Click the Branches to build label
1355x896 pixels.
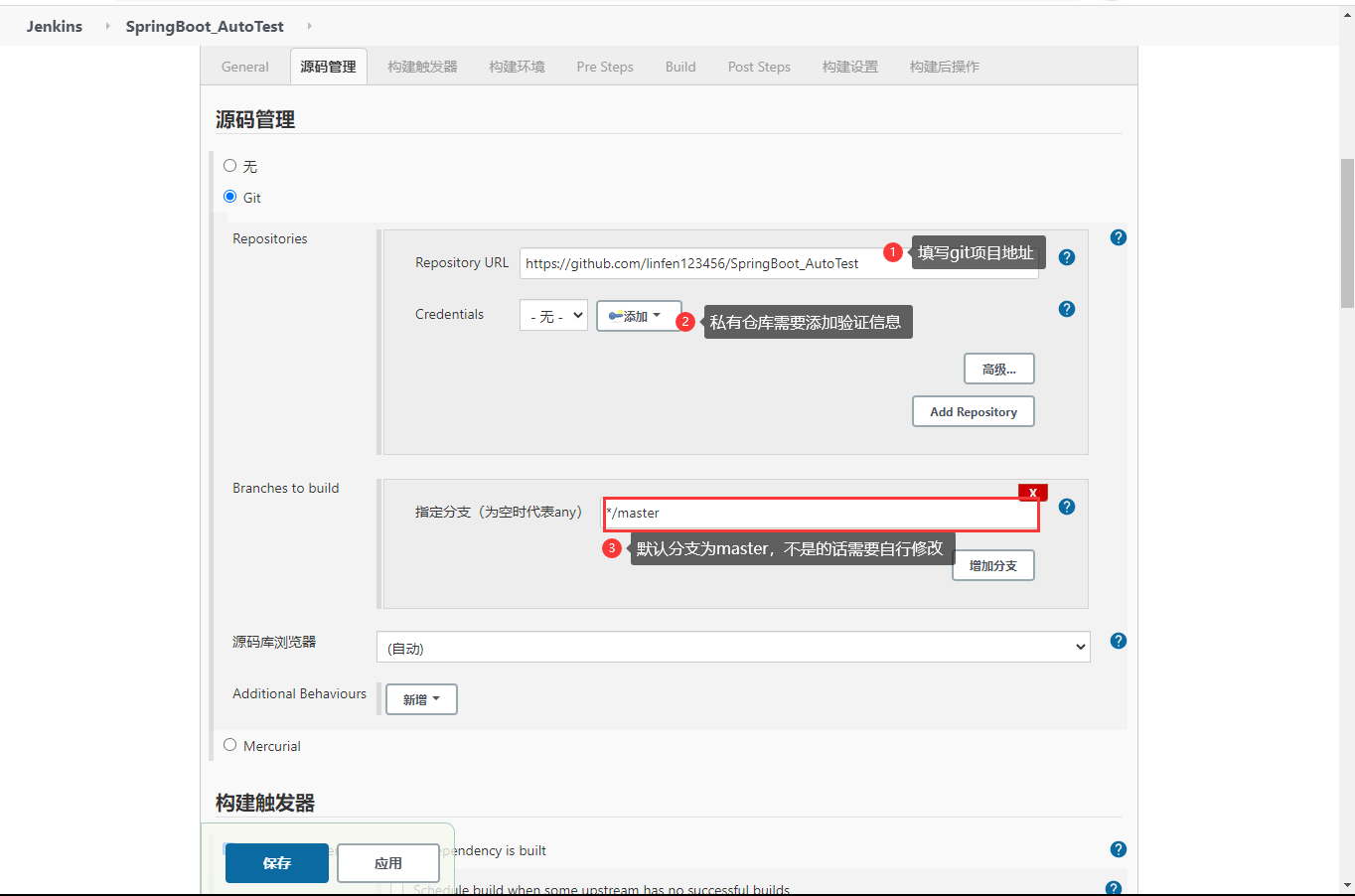pyautogui.click(x=286, y=488)
